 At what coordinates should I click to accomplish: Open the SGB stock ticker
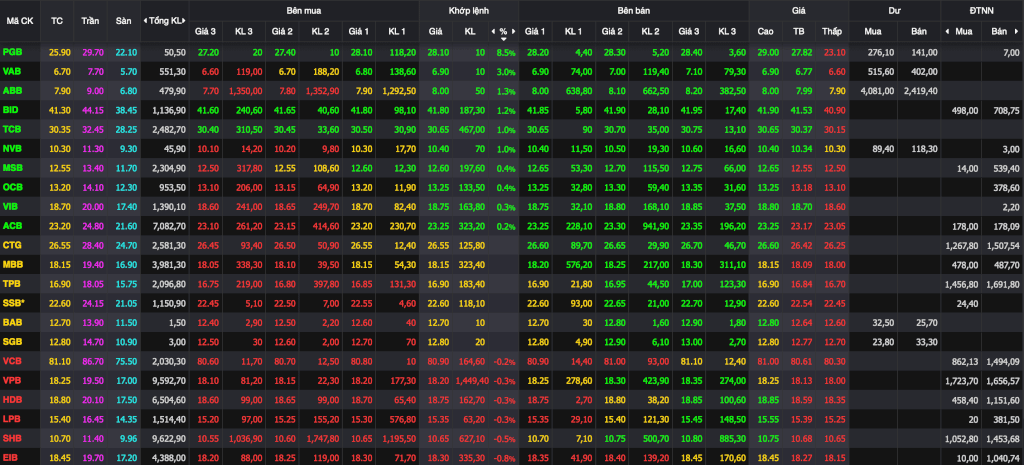[x=11, y=342]
